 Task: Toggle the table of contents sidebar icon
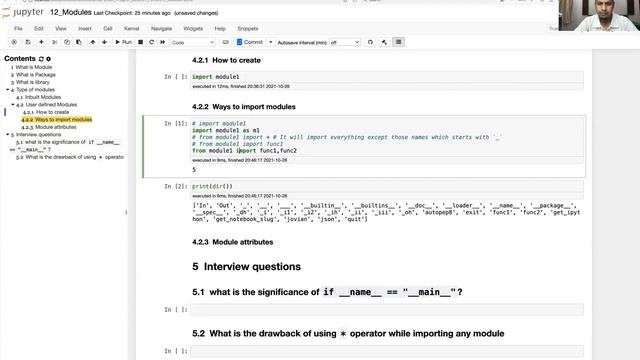coord(398,42)
